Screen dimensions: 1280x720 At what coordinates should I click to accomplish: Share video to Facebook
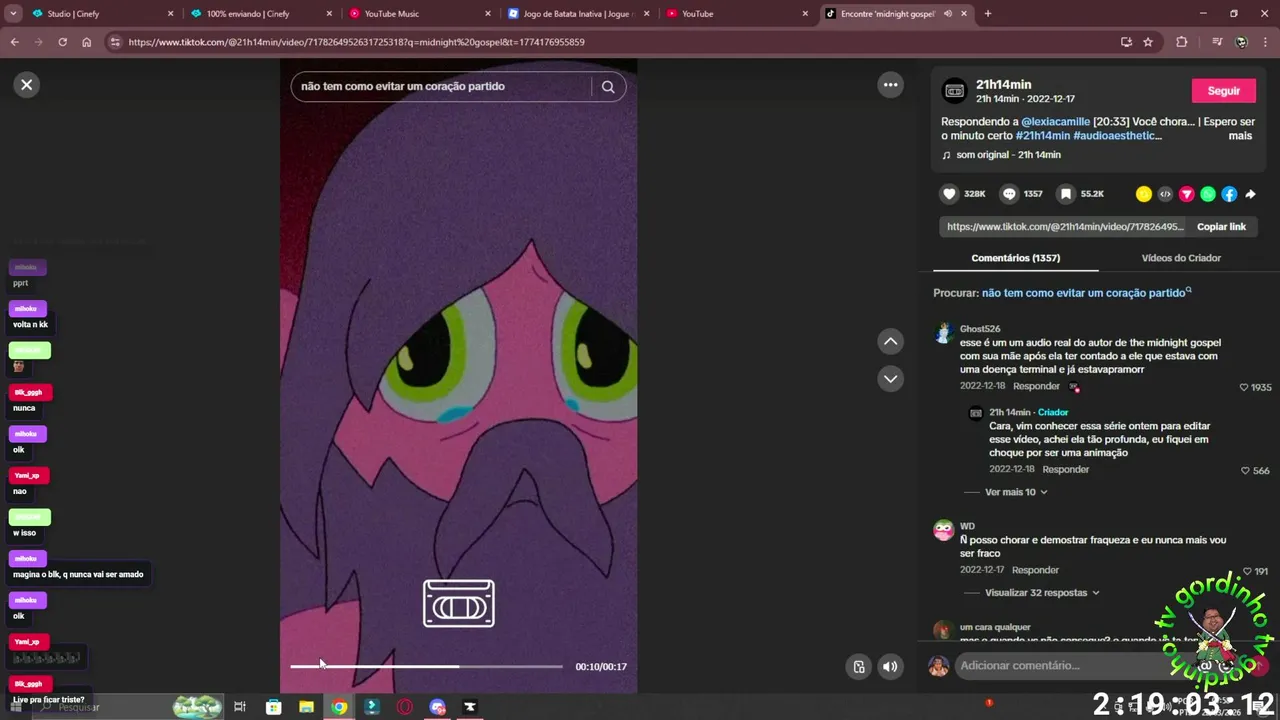[1229, 194]
